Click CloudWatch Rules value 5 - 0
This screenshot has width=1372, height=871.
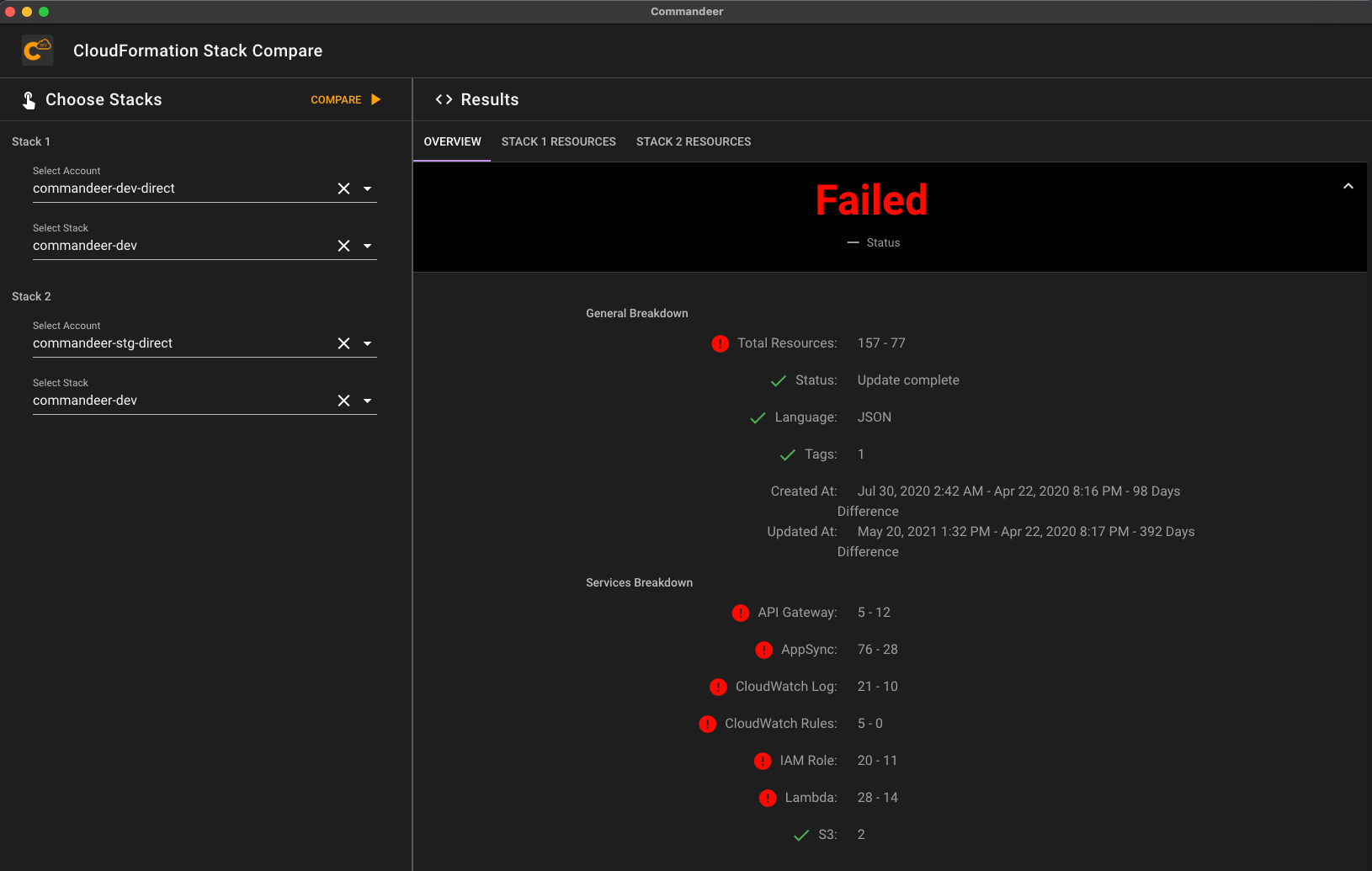point(870,724)
